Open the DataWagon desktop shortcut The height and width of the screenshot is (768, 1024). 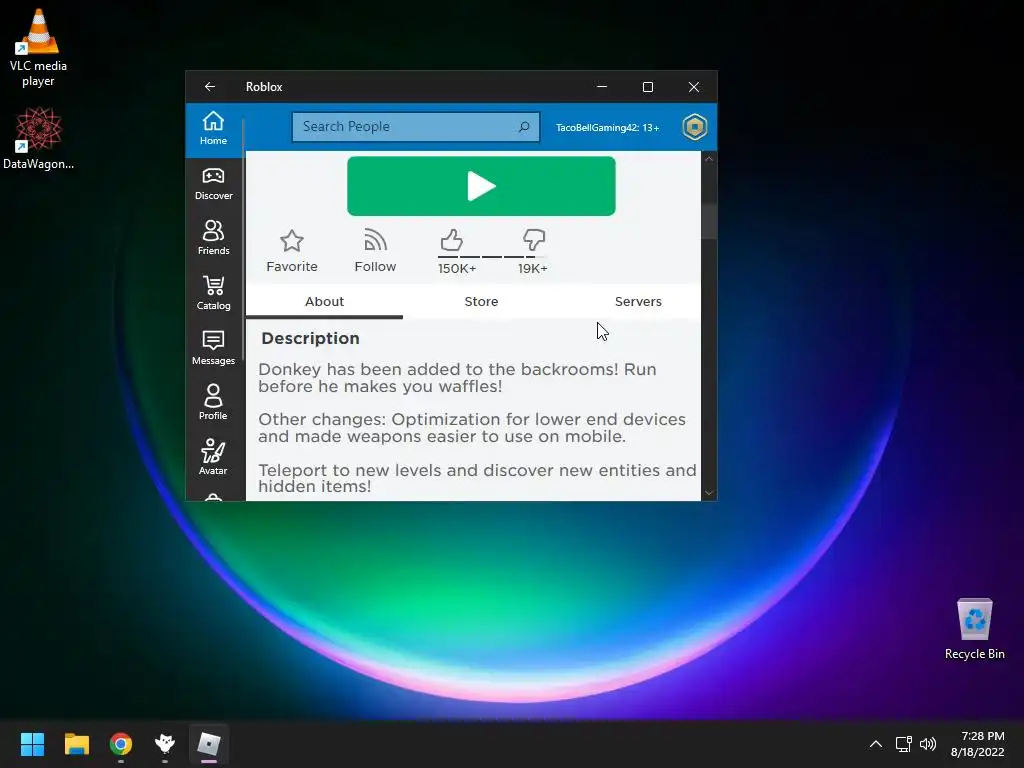(39, 139)
